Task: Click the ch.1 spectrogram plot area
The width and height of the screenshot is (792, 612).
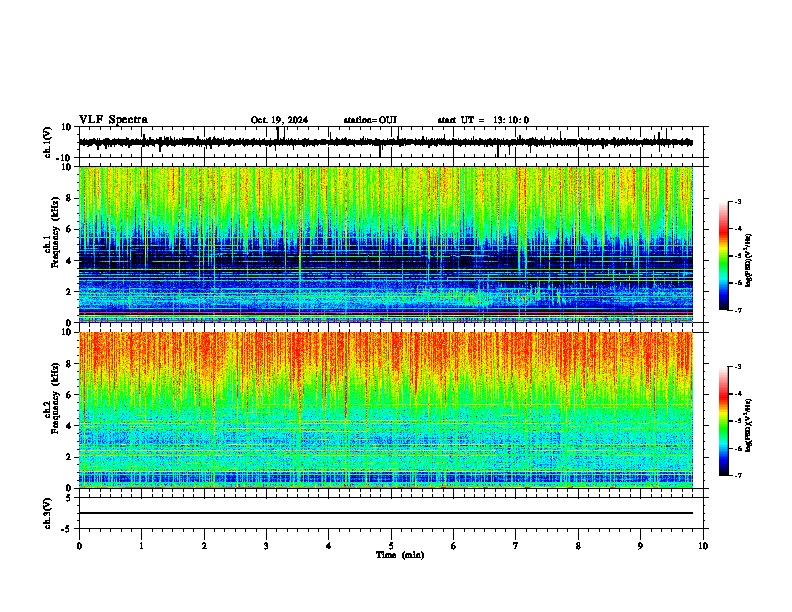Action: [386, 244]
